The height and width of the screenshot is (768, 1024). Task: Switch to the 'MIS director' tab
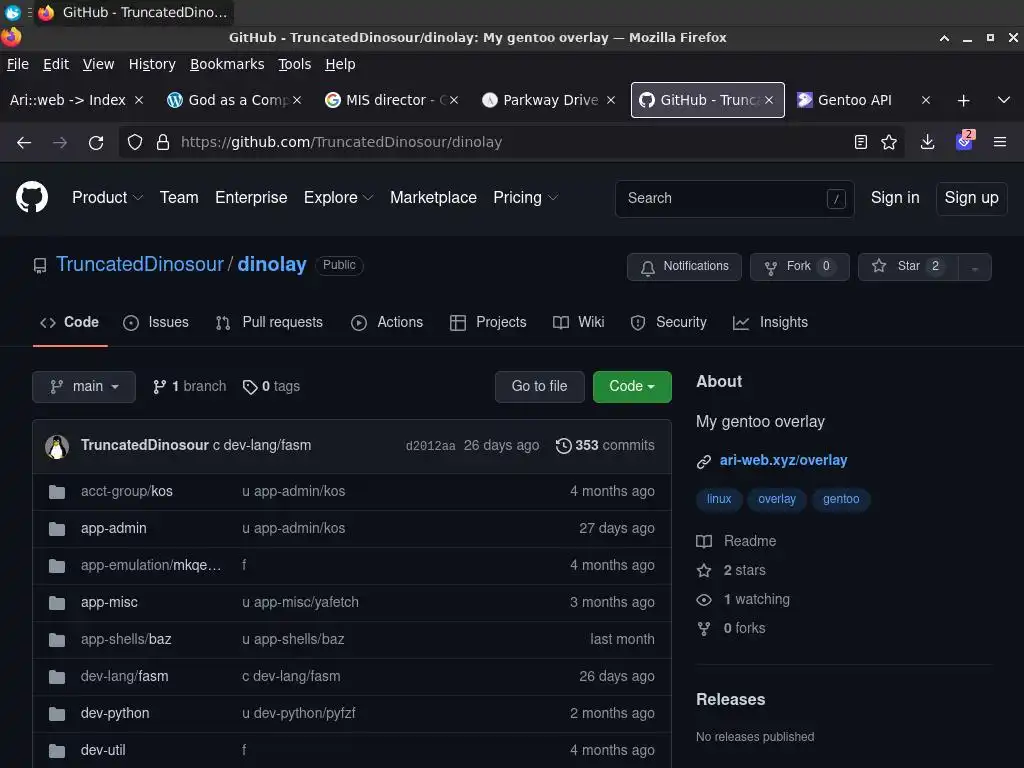pos(385,100)
